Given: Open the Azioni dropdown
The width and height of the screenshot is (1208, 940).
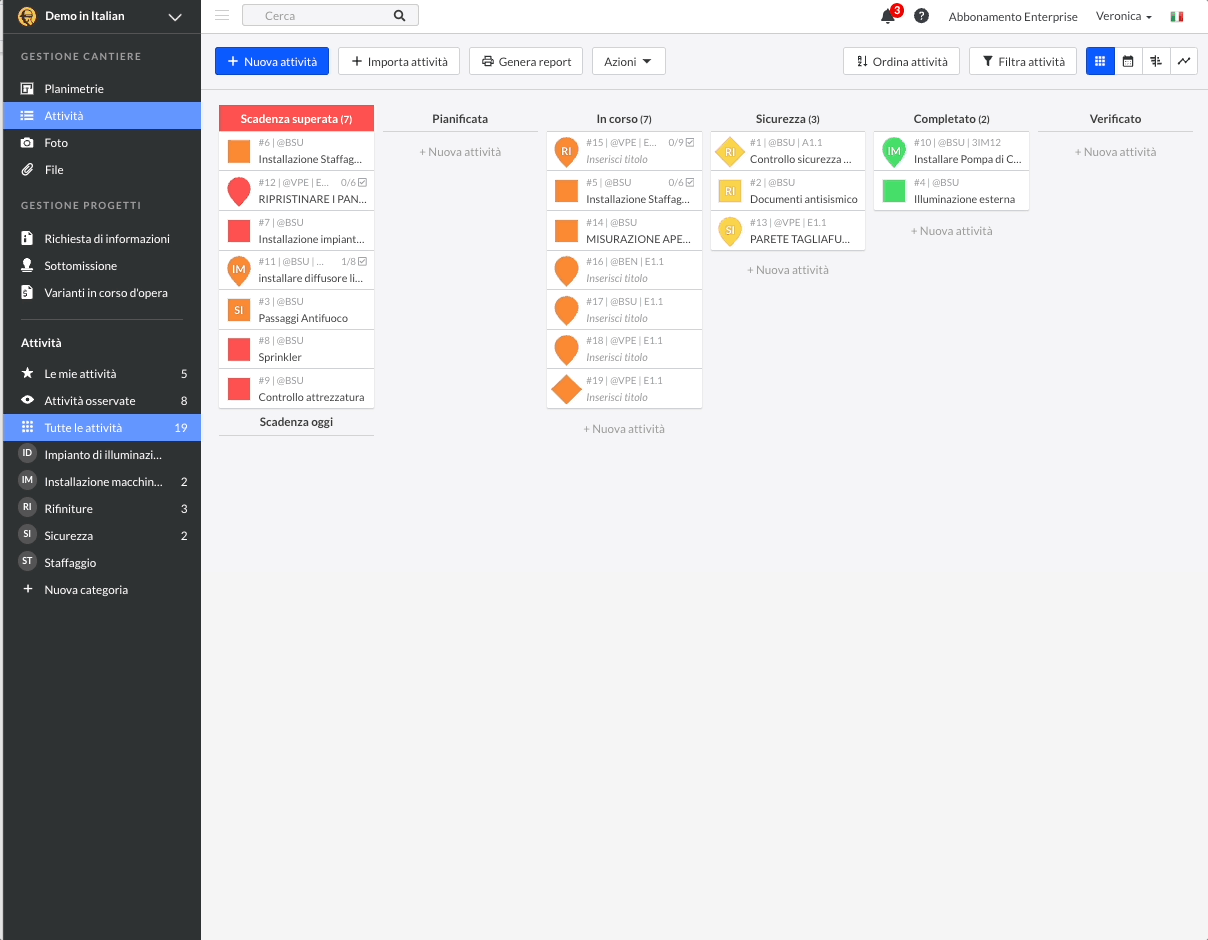Looking at the screenshot, I should tap(628, 61).
